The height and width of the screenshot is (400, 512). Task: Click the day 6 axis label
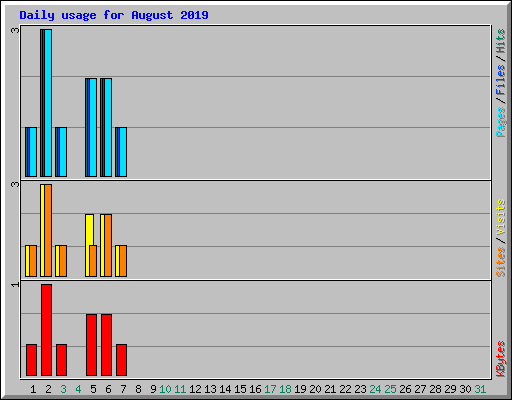click(x=108, y=389)
